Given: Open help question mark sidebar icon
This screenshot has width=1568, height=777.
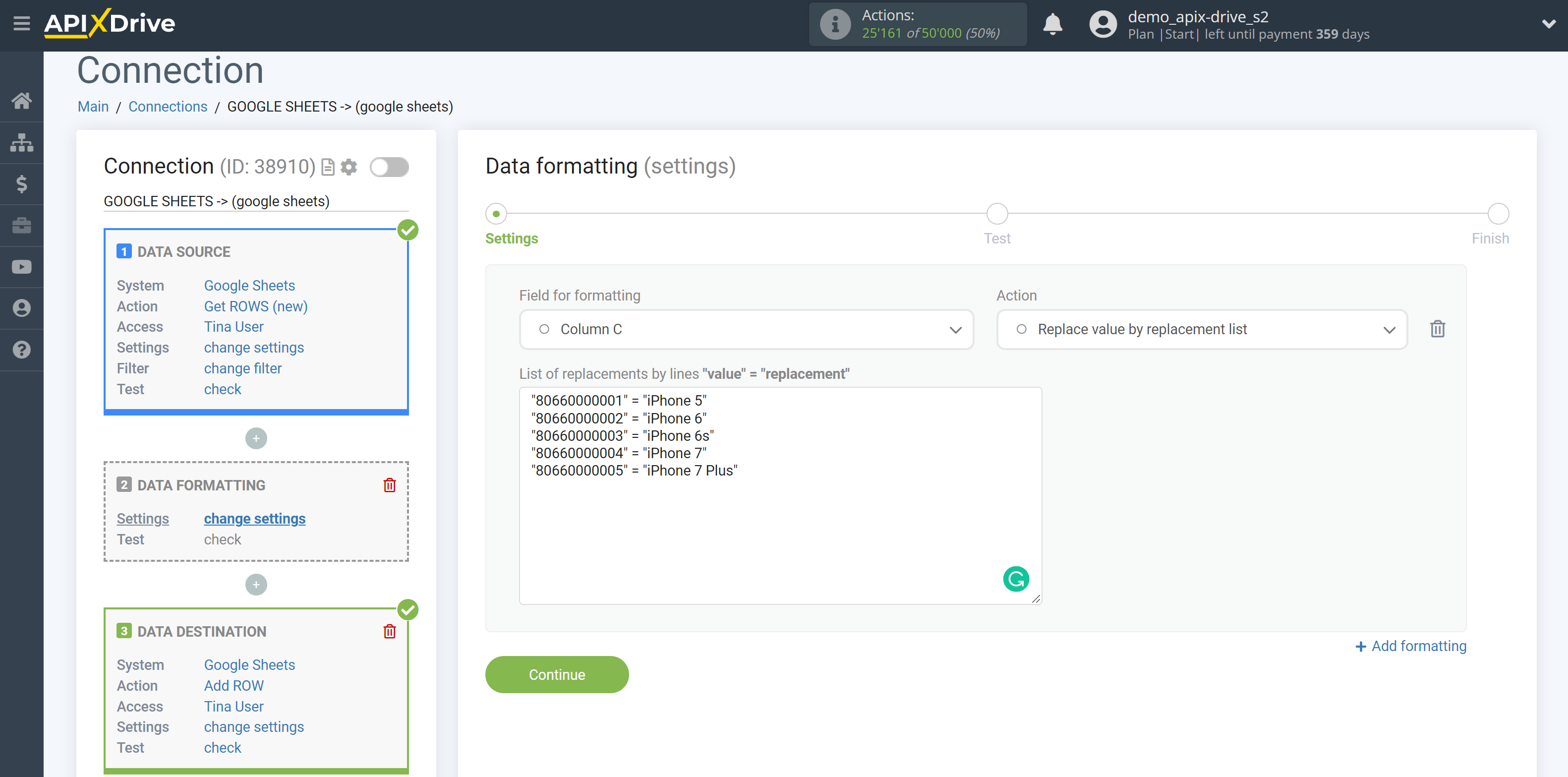Looking at the screenshot, I should (x=21, y=350).
